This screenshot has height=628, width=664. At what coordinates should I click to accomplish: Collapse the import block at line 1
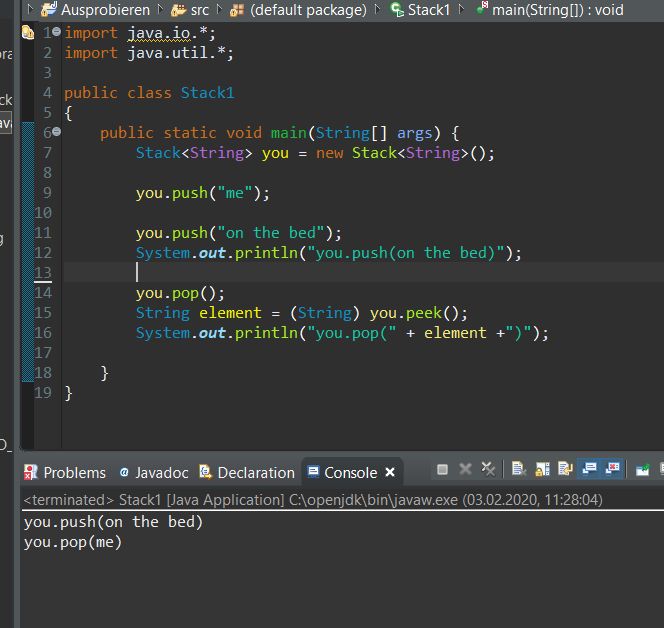[x=56, y=33]
